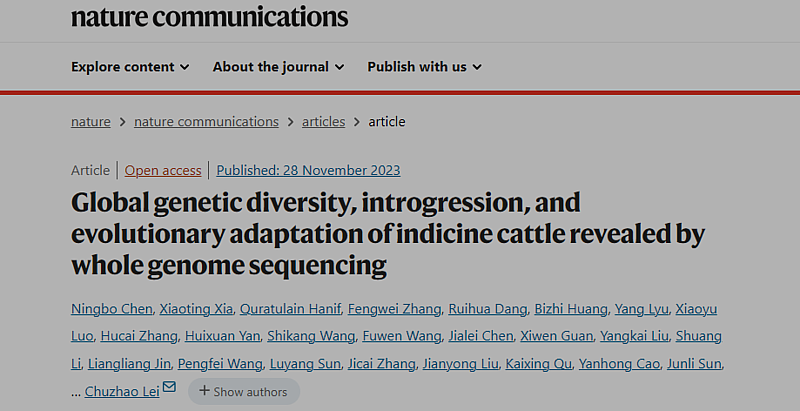Click envelope icon next to Chuzhao Lei
Screen dimensions: 800x411
[x=169, y=388]
